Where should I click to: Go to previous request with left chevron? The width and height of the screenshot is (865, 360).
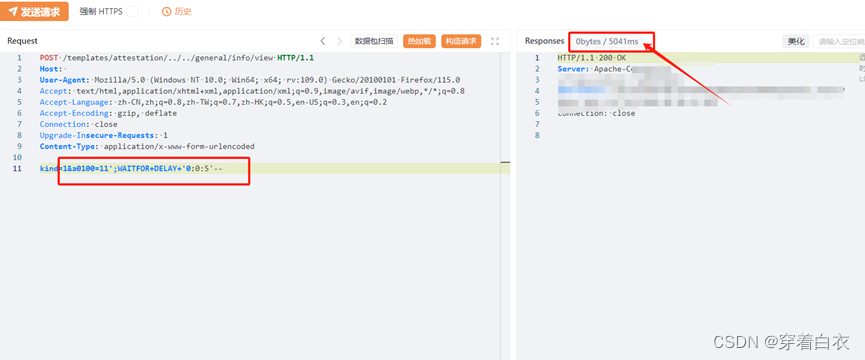click(x=323, y=41)
